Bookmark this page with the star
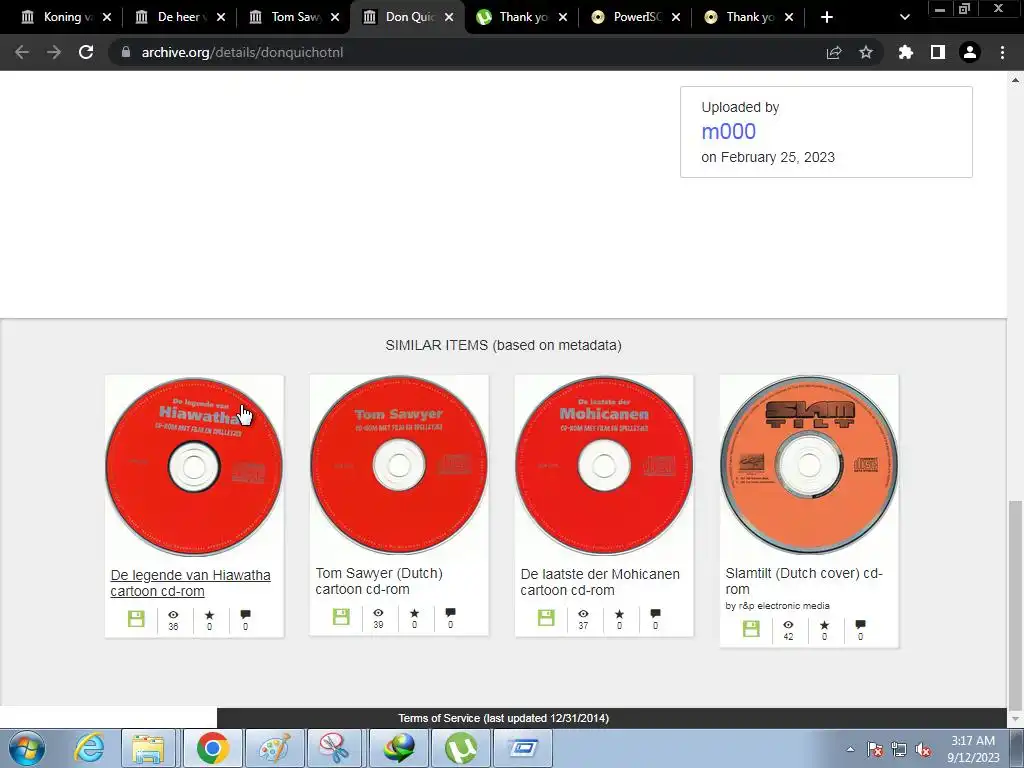Viewport: 1024px width, 768px height. click(866, 52)
